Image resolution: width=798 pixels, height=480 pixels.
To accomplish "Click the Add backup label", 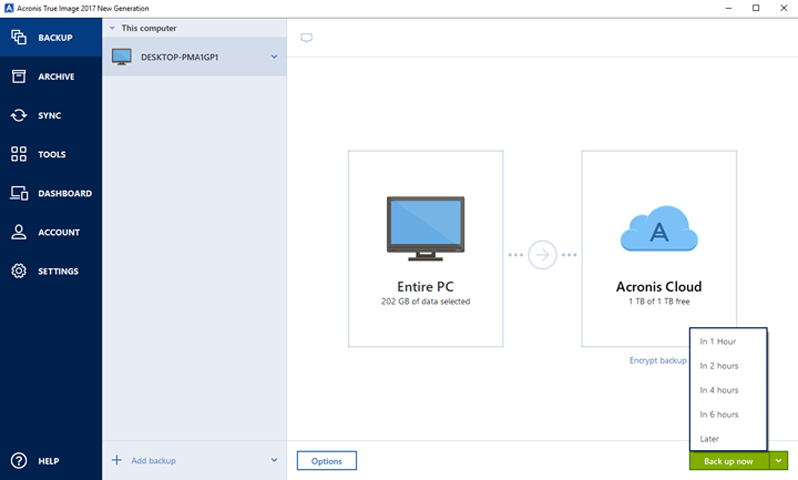I will pyautogui.click(x=153, y=460).
